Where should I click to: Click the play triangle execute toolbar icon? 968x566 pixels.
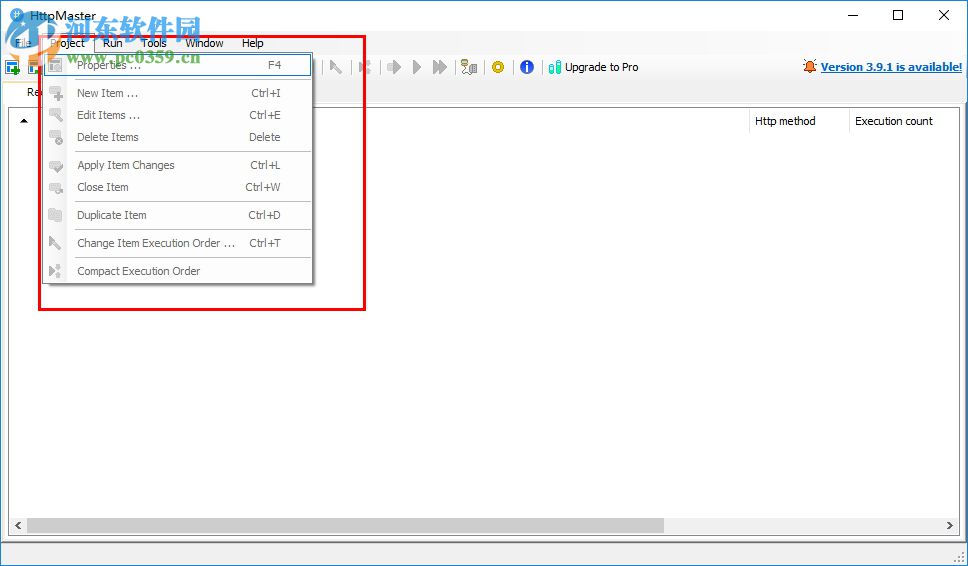417,67
